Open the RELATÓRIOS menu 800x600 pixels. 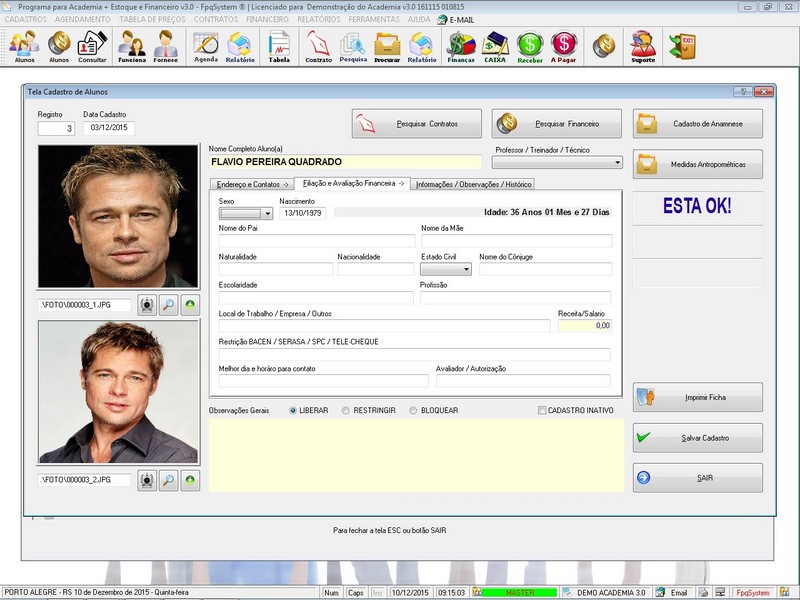click(319, 19)
